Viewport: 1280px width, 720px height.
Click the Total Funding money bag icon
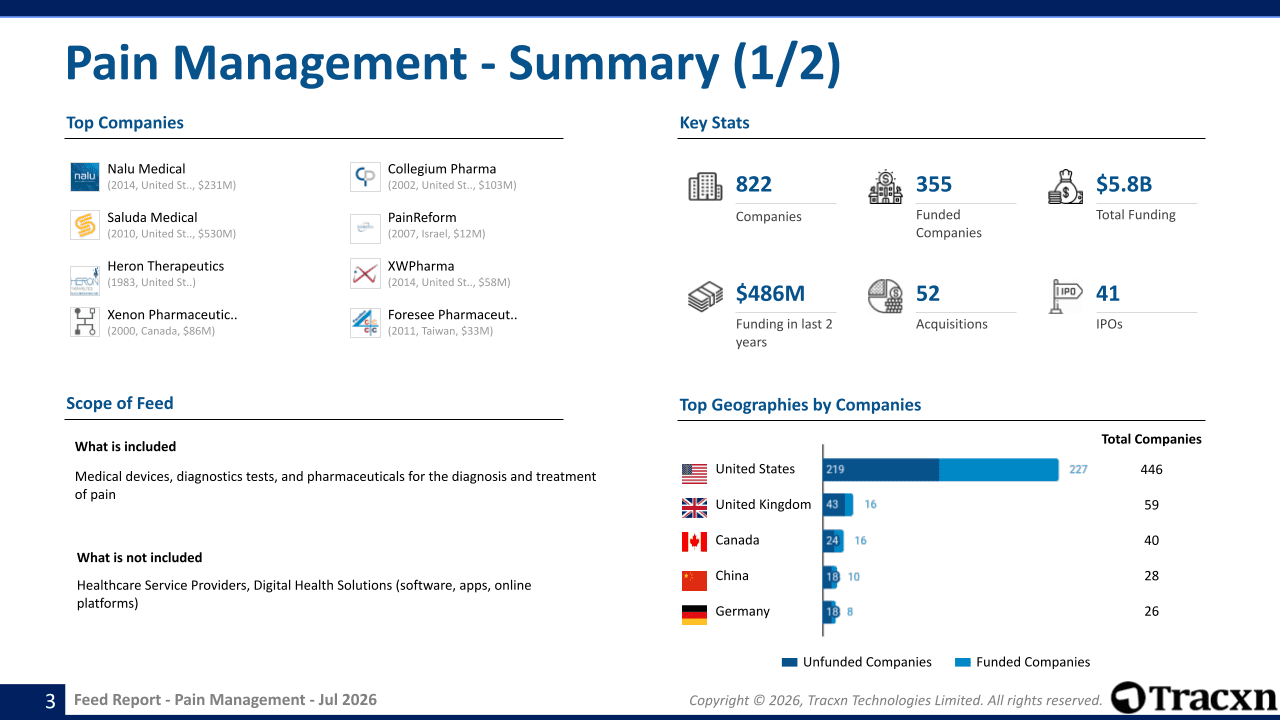pyautogui.click(x=1065, y=187)
